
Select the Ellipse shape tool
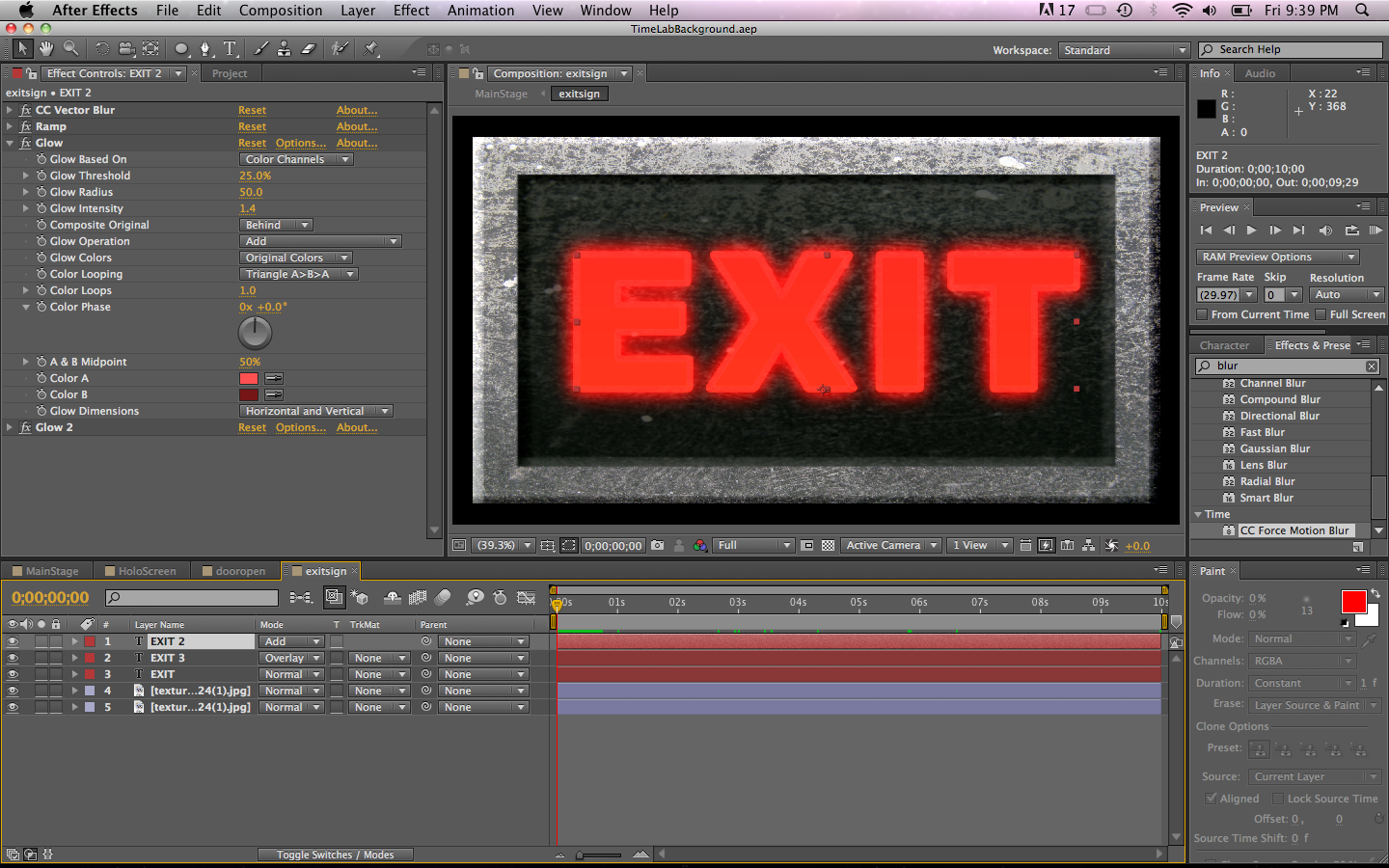(x=181, y=48)
